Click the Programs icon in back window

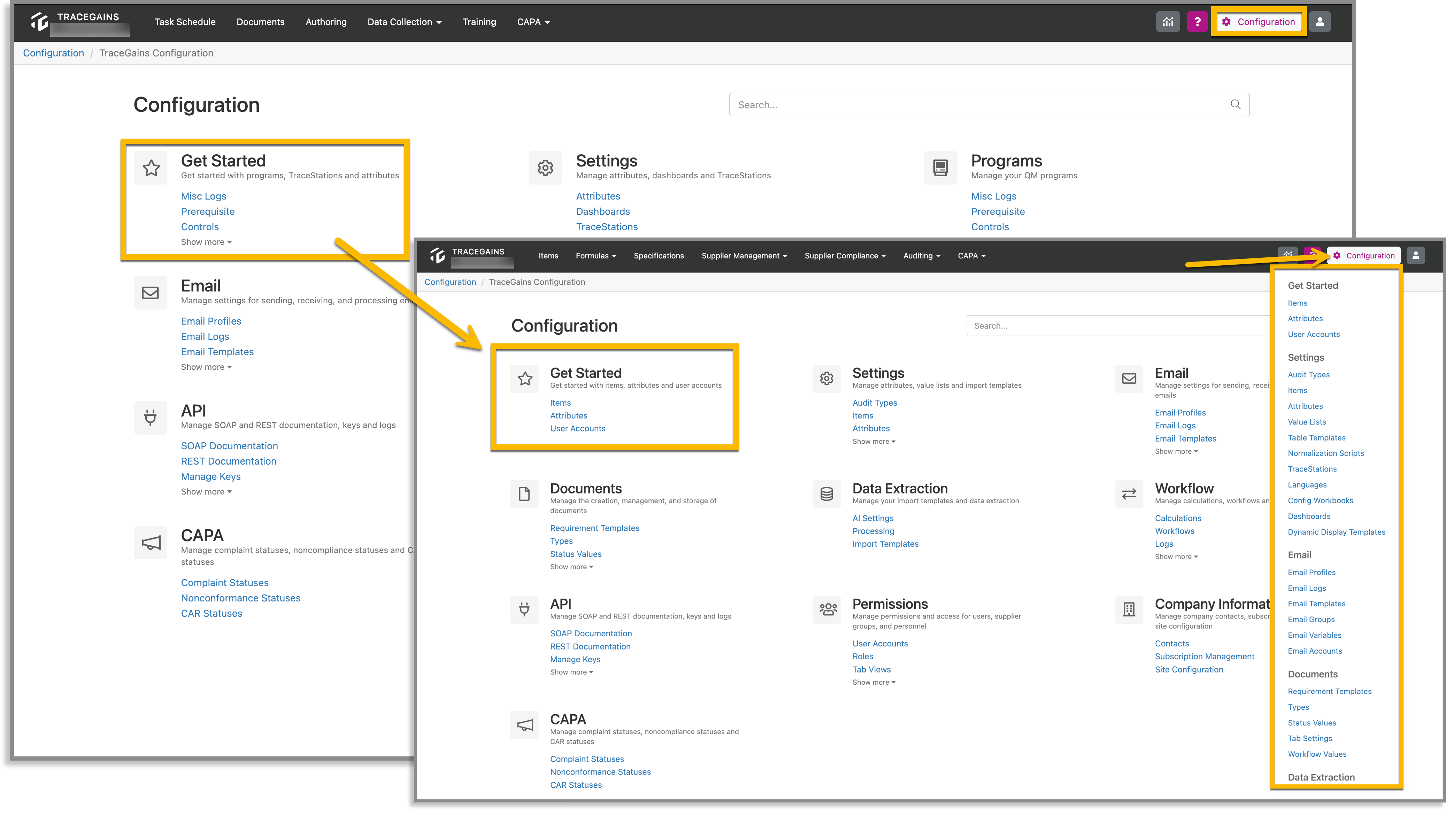(940, 168)
